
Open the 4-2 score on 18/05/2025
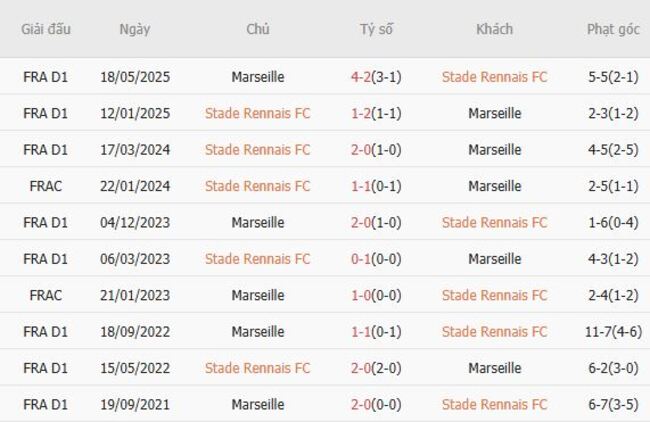tap(364, 76)
